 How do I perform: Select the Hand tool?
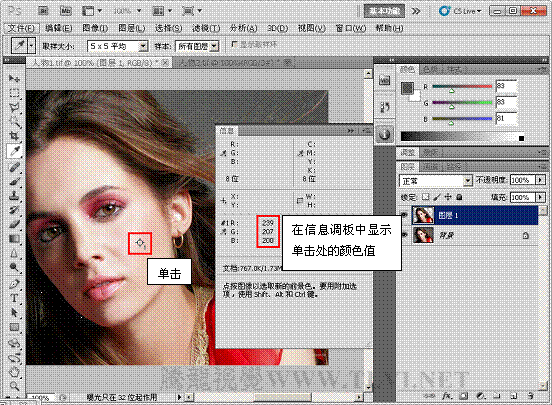(x=14, y=371)
